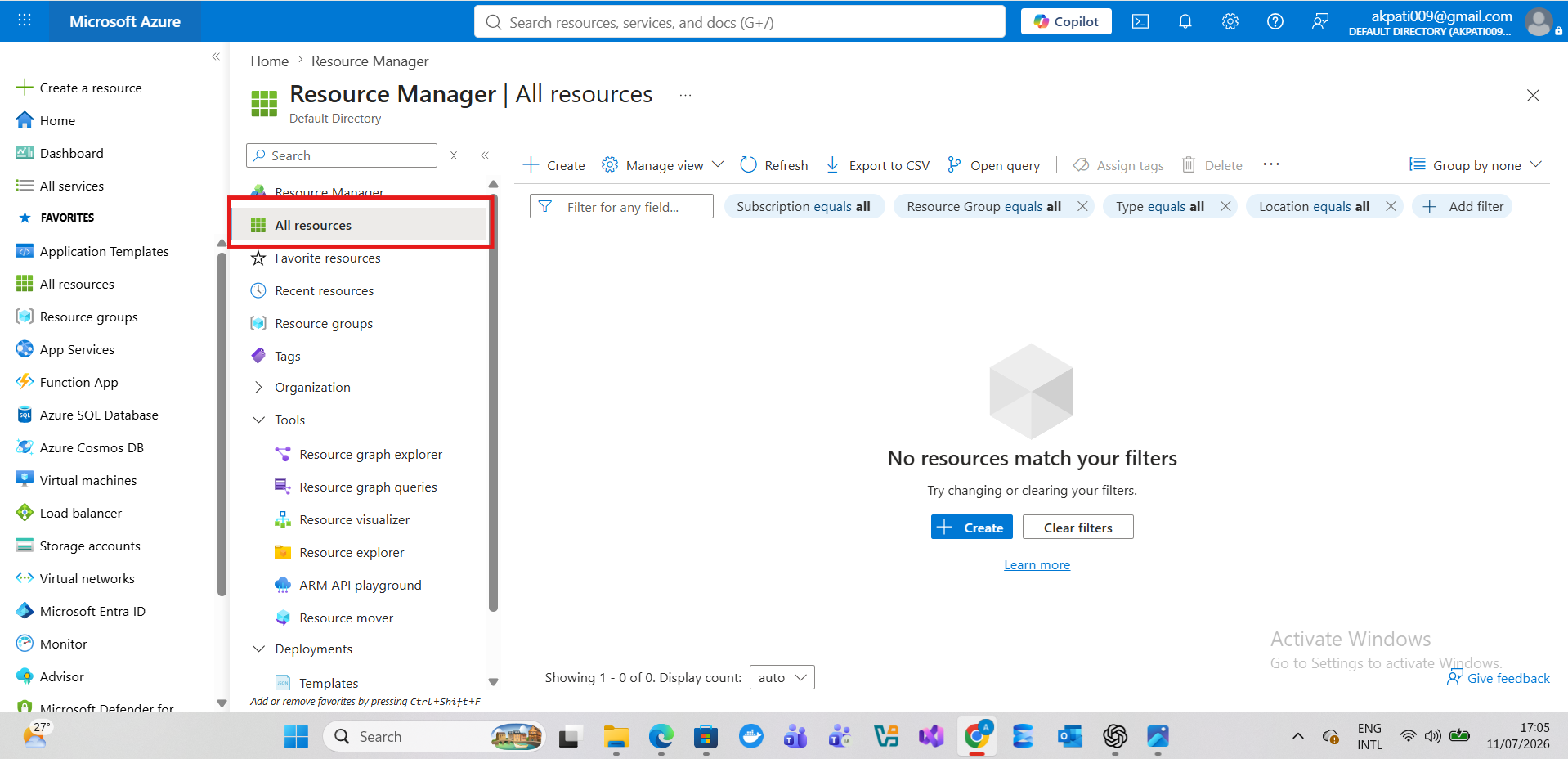Collapse the left favorites sidebar

pyautogui.click(x=216, y=56)
